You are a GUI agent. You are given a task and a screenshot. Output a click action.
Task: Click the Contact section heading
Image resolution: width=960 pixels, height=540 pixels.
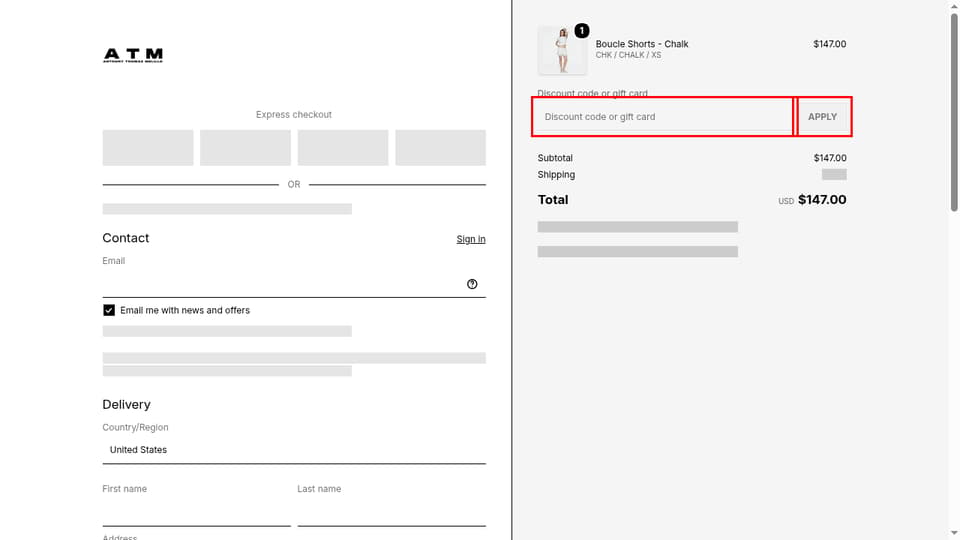point(126,238)
